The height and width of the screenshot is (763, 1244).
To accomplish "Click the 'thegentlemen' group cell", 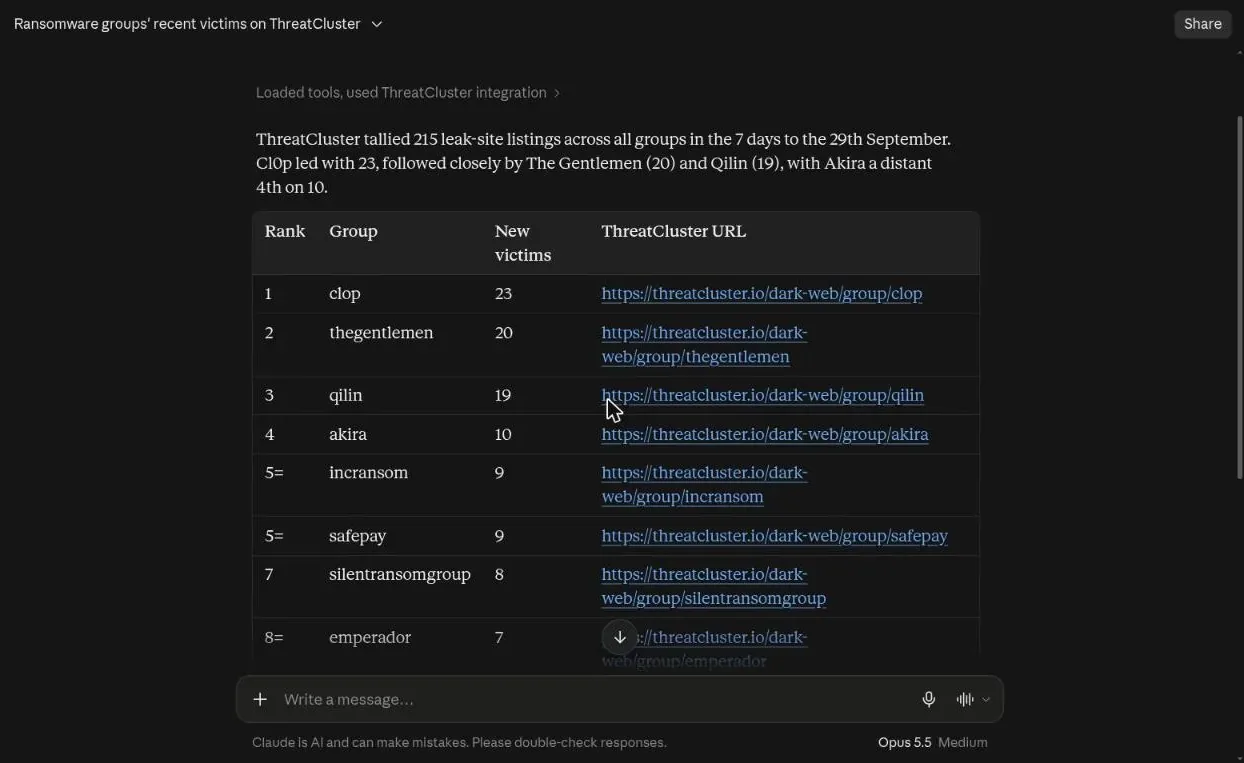I will pyautogui.click(x=381, y=332).
